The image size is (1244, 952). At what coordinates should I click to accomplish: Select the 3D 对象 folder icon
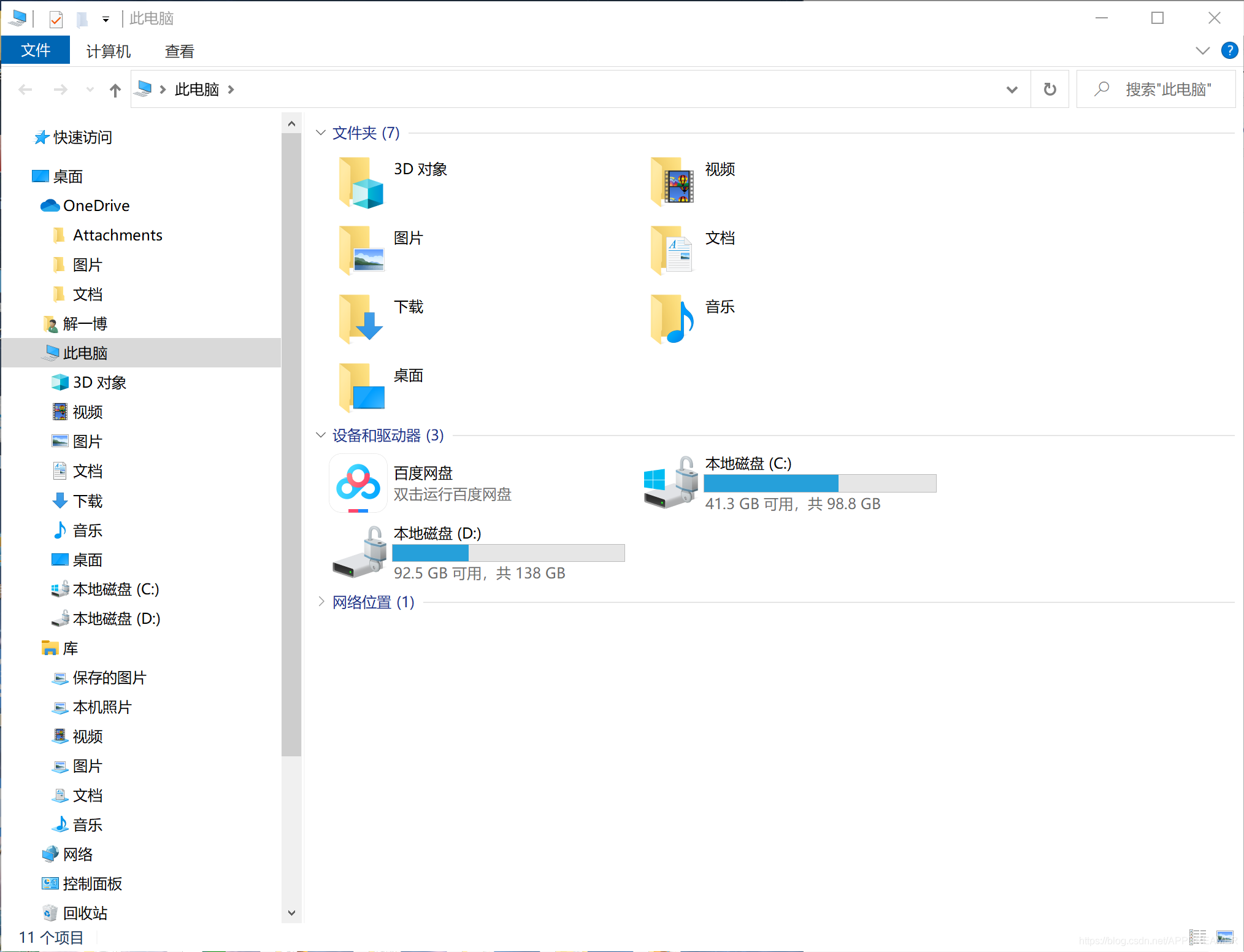(x=361, y=183)
